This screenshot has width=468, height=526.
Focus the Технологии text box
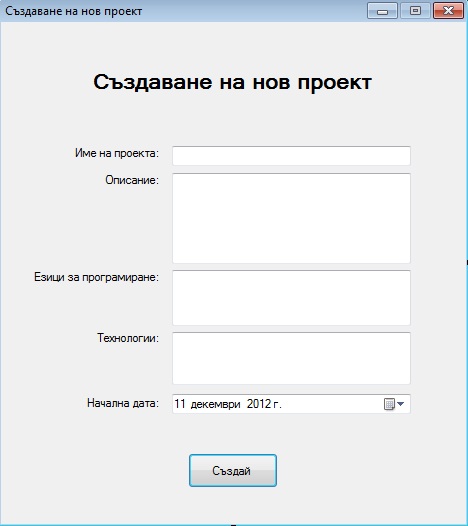click(x=291, y=358)
